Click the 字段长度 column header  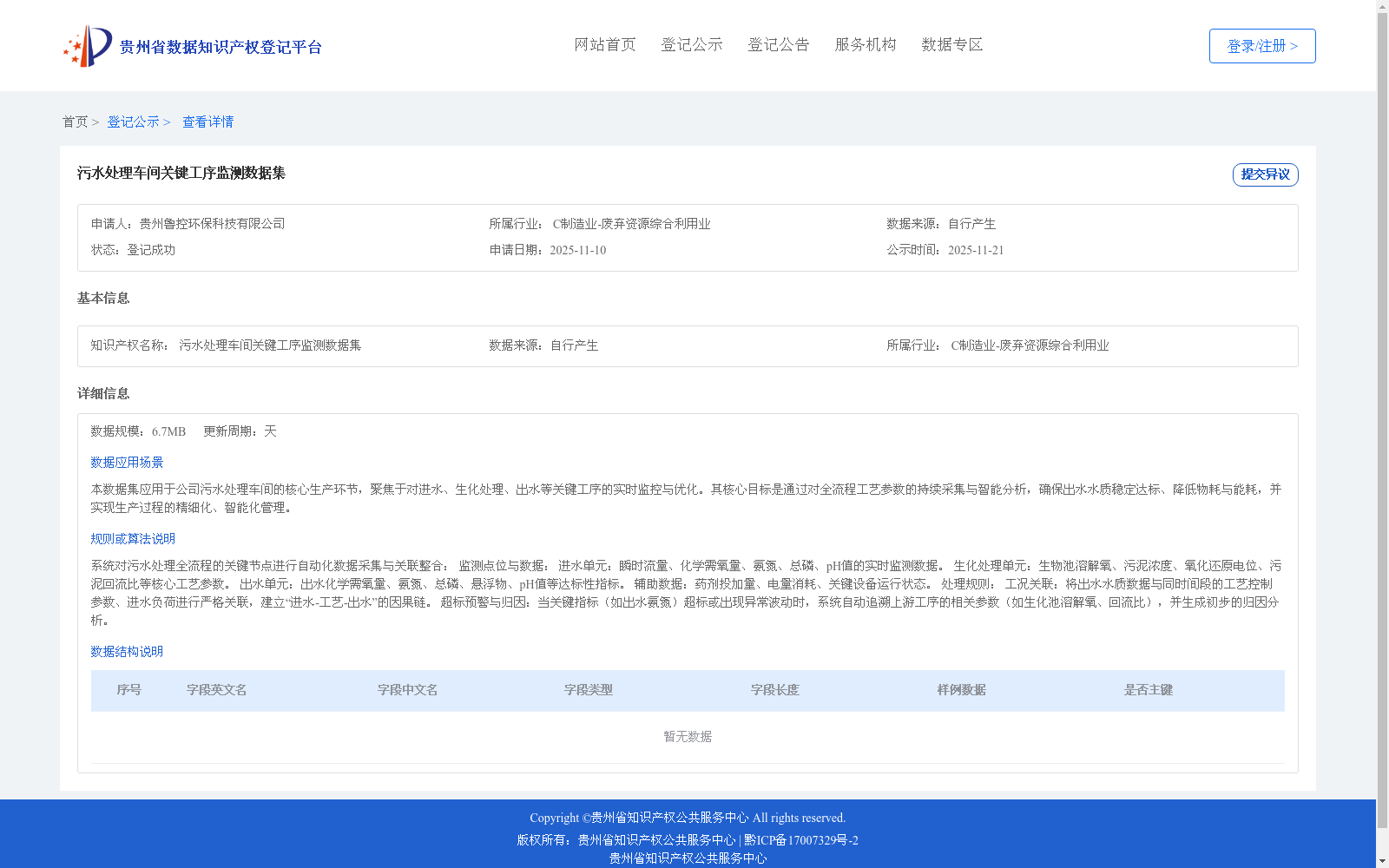(x=775, y=690)
